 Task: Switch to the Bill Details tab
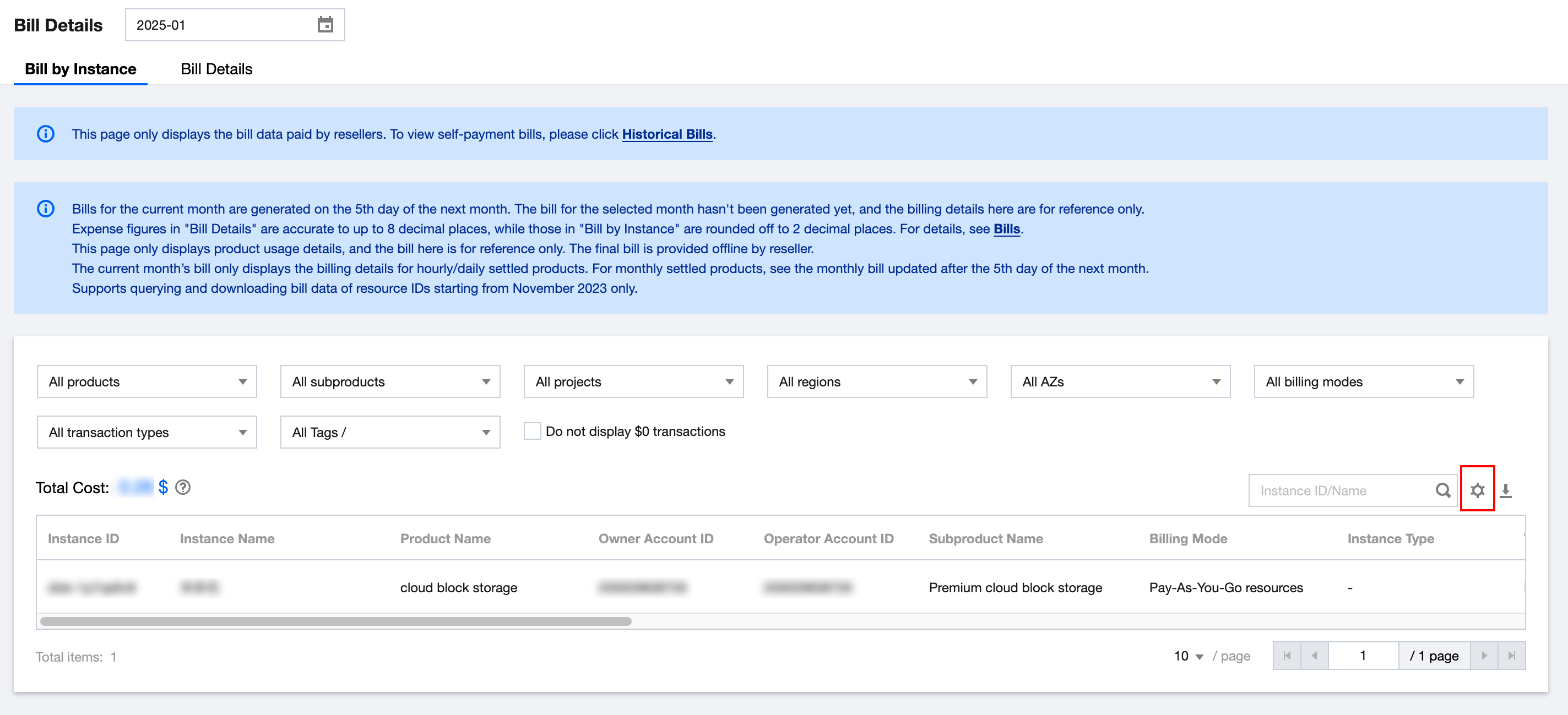[x=216, y=69]
